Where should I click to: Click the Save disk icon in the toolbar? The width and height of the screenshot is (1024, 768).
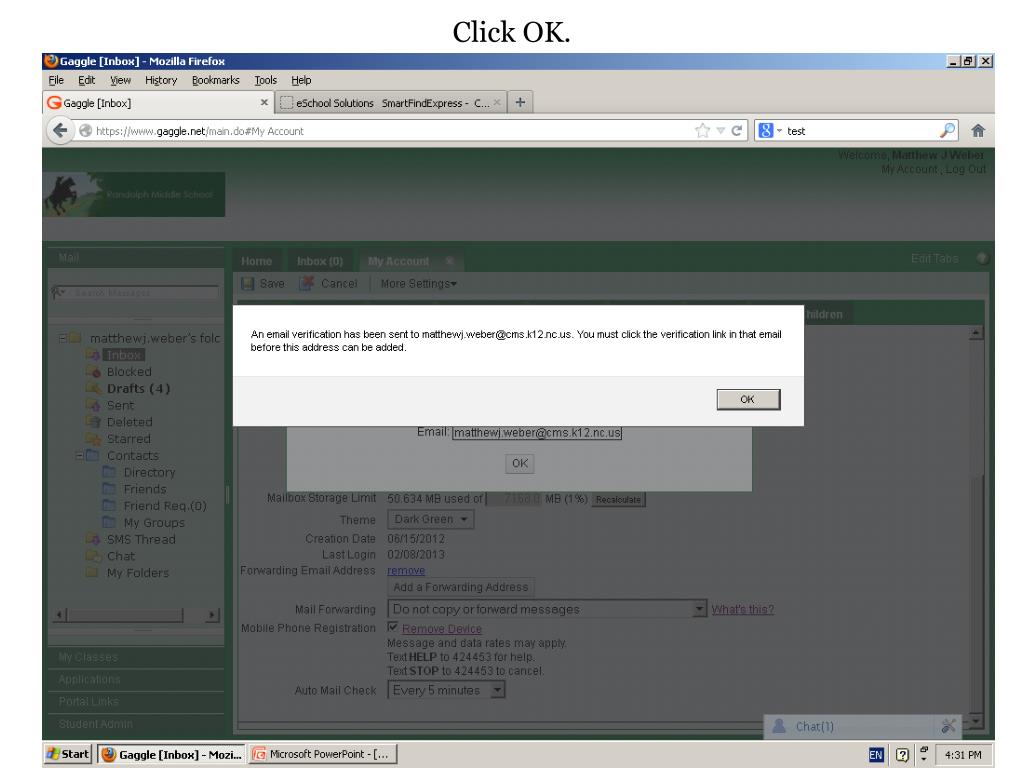(248, 283)
